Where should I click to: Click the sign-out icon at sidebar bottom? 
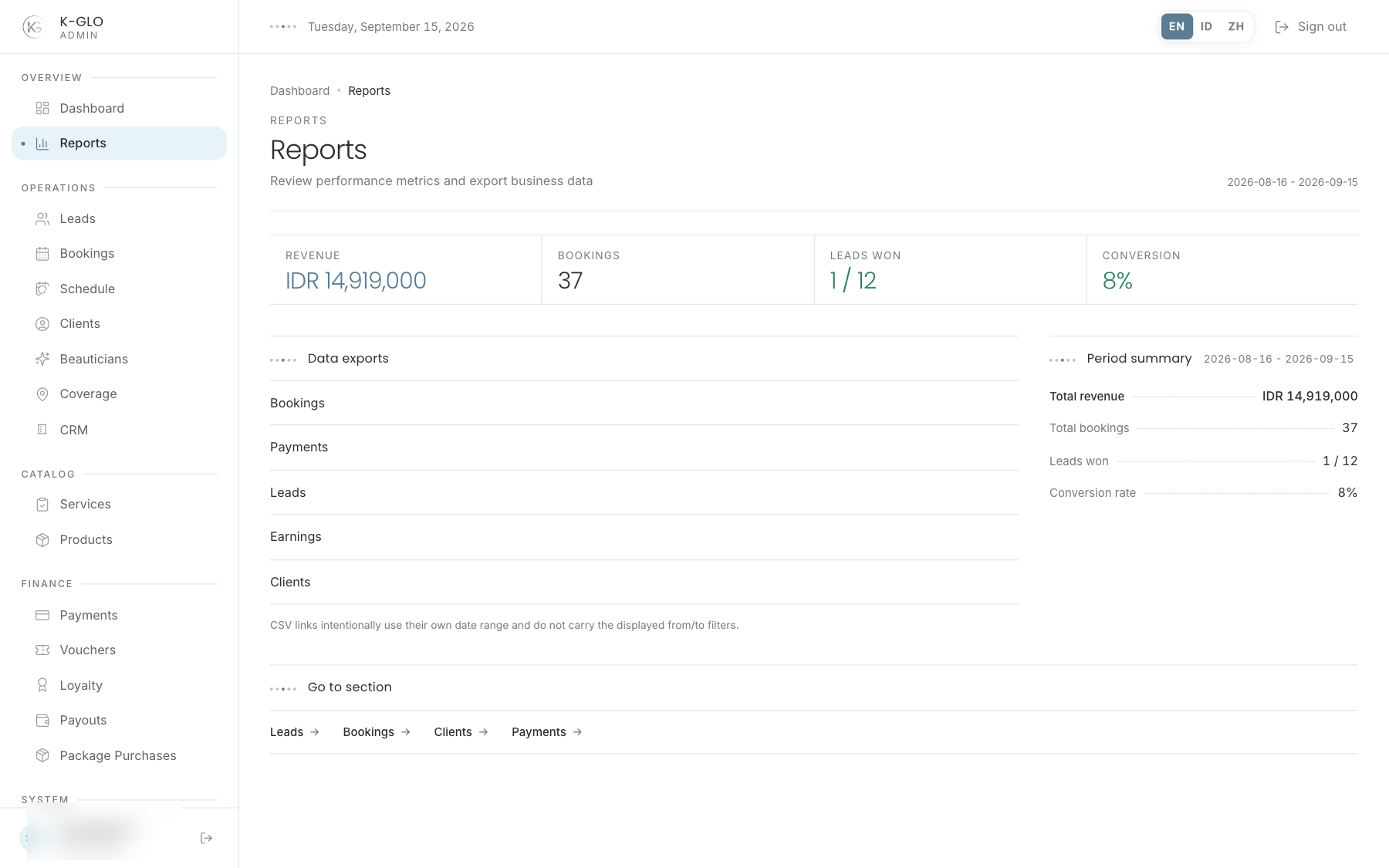point(206,838)
